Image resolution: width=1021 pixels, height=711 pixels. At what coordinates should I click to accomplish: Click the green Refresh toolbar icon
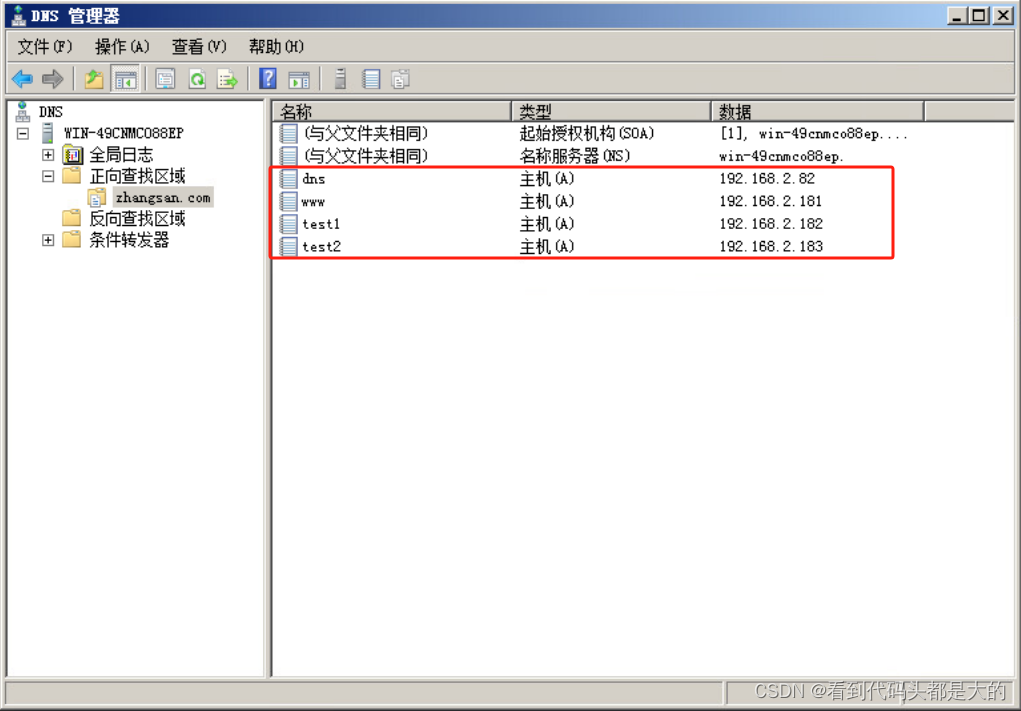197,79
